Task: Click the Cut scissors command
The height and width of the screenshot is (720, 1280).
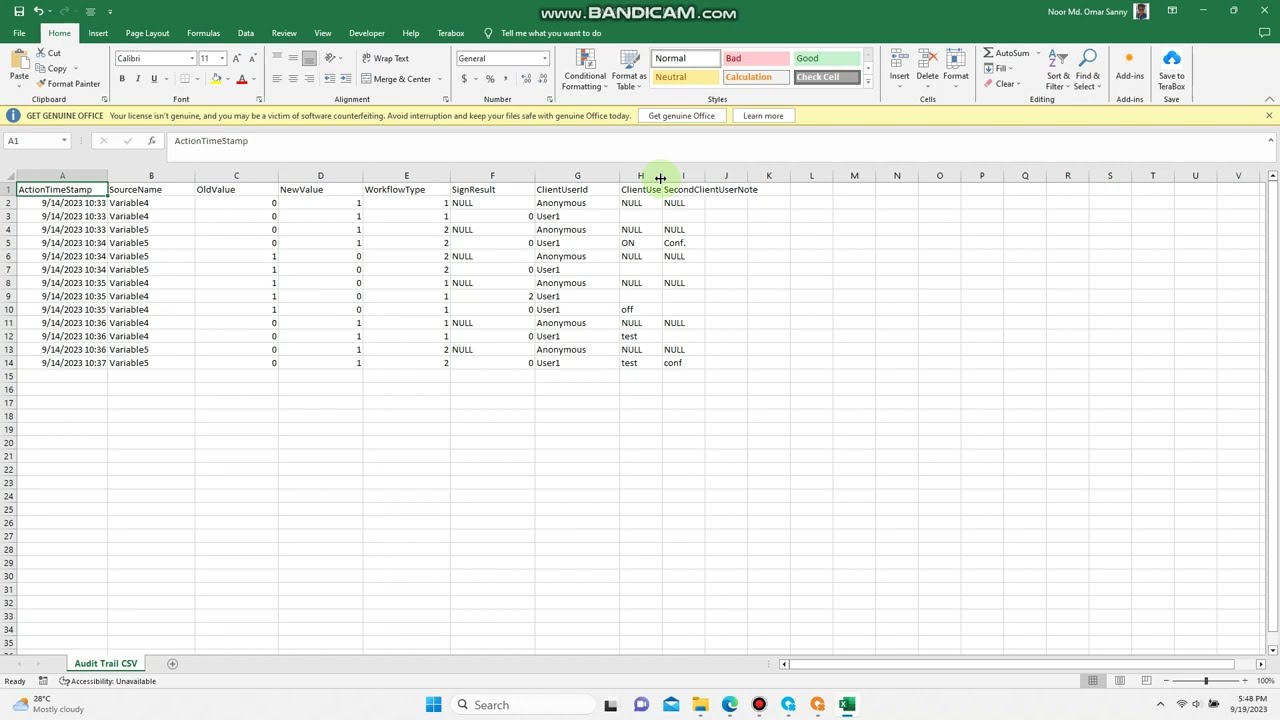Action: point(49,53)
